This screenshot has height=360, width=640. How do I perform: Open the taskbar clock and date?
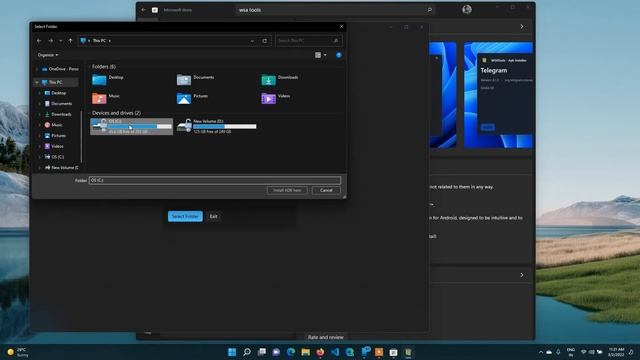tap(616, 352)
